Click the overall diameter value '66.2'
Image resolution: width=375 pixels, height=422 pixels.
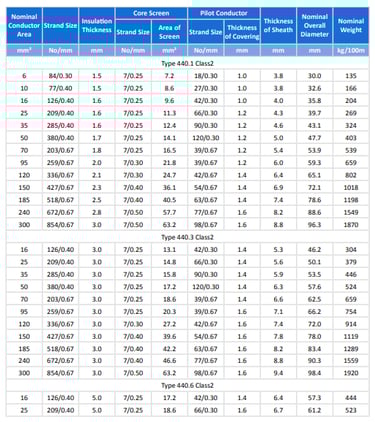click(x=314, y=312)
